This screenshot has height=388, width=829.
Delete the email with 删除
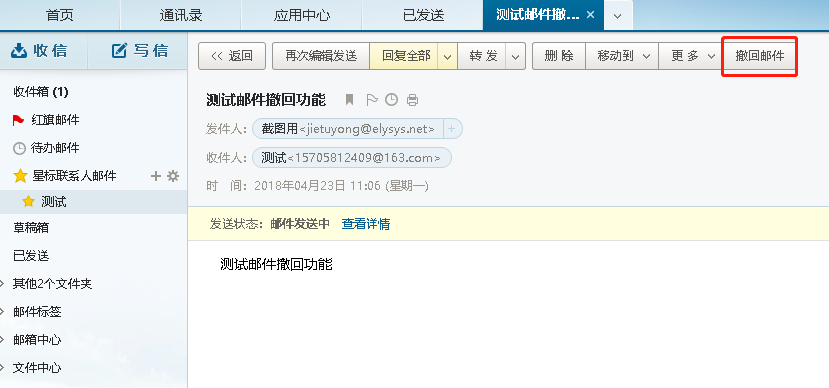[559, 56]
